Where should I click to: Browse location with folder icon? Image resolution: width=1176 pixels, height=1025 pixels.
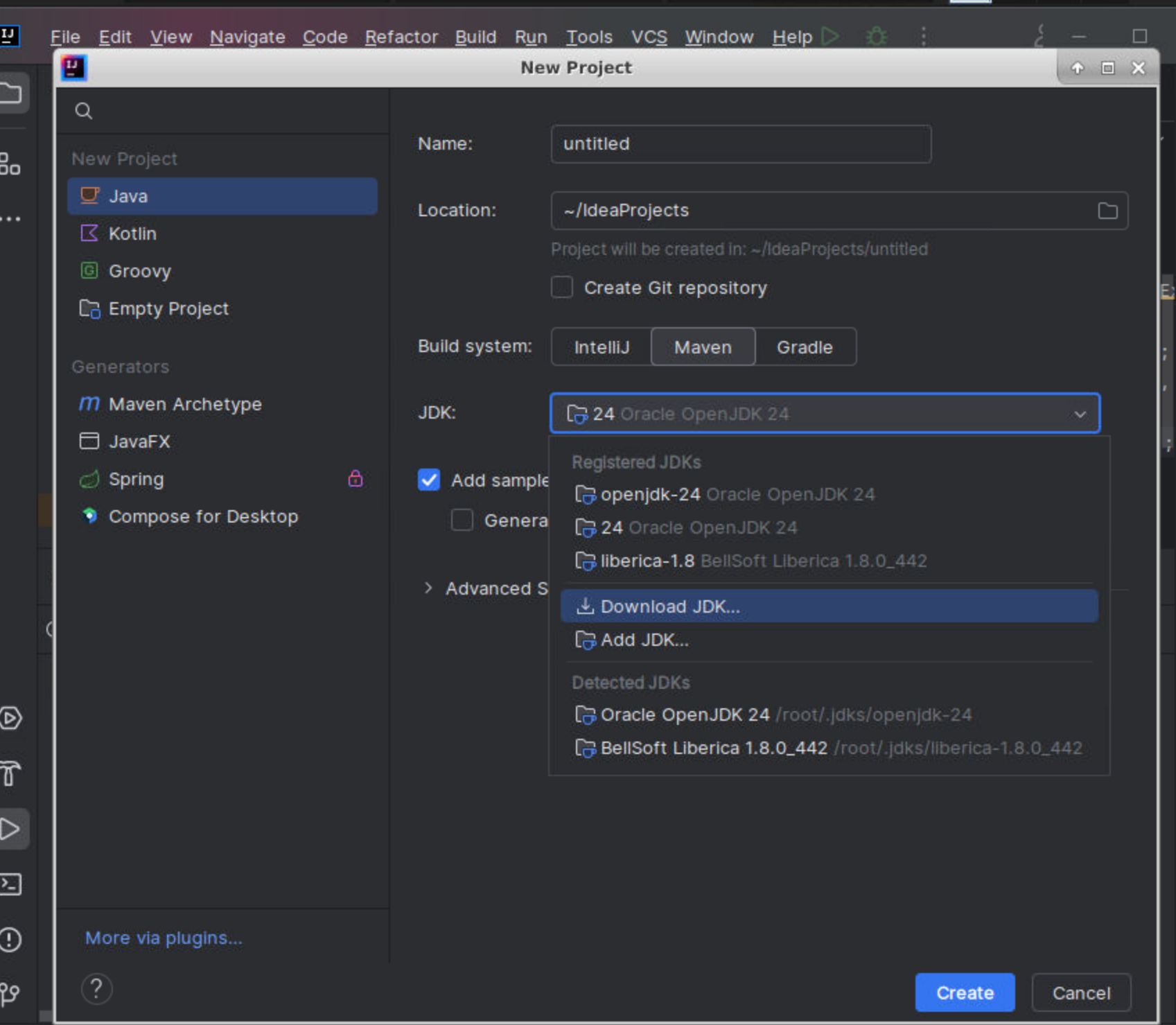click(1107, 211)
